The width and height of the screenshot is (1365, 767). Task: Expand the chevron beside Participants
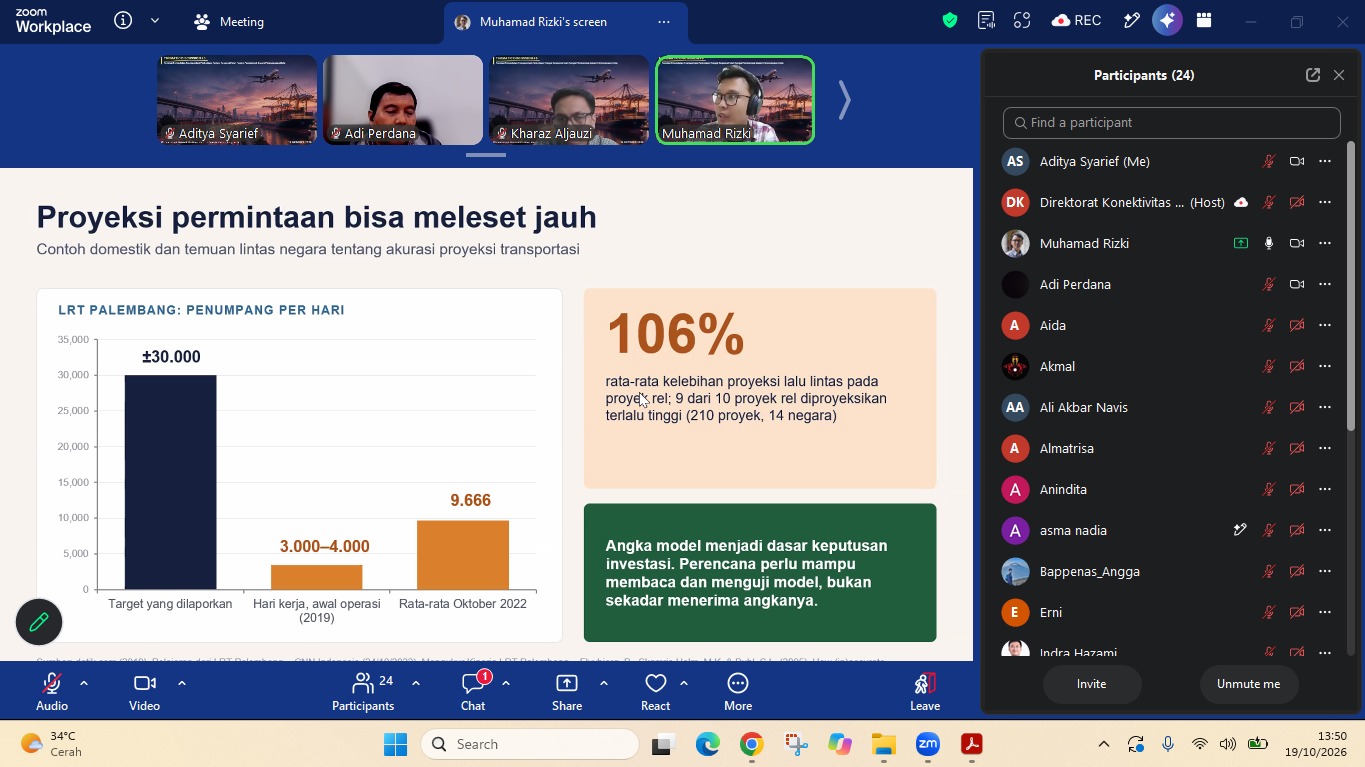pos(416,683)
